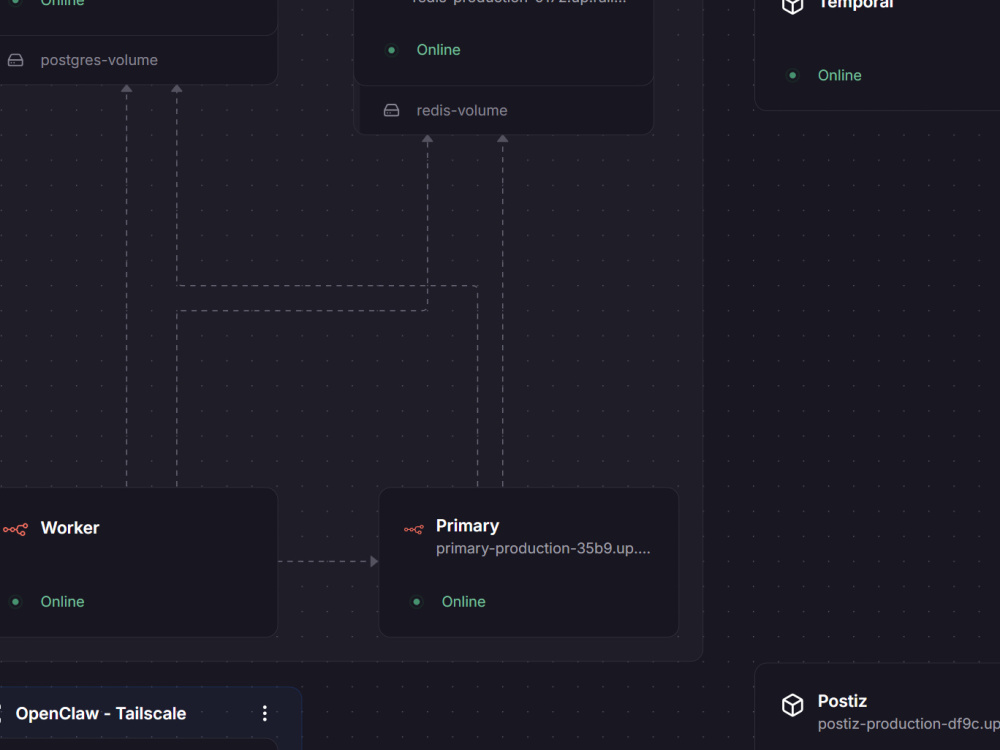Click the Online status under Temporal

(839, 75)
